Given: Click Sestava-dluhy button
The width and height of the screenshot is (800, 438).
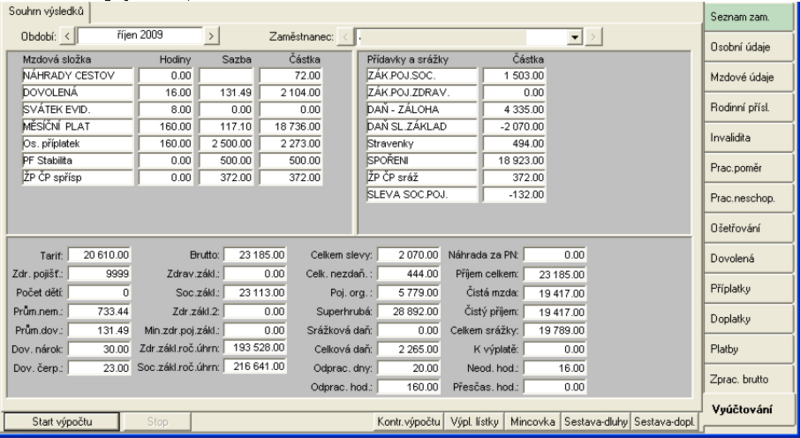Looking at the screenshot, I should 595,422.
